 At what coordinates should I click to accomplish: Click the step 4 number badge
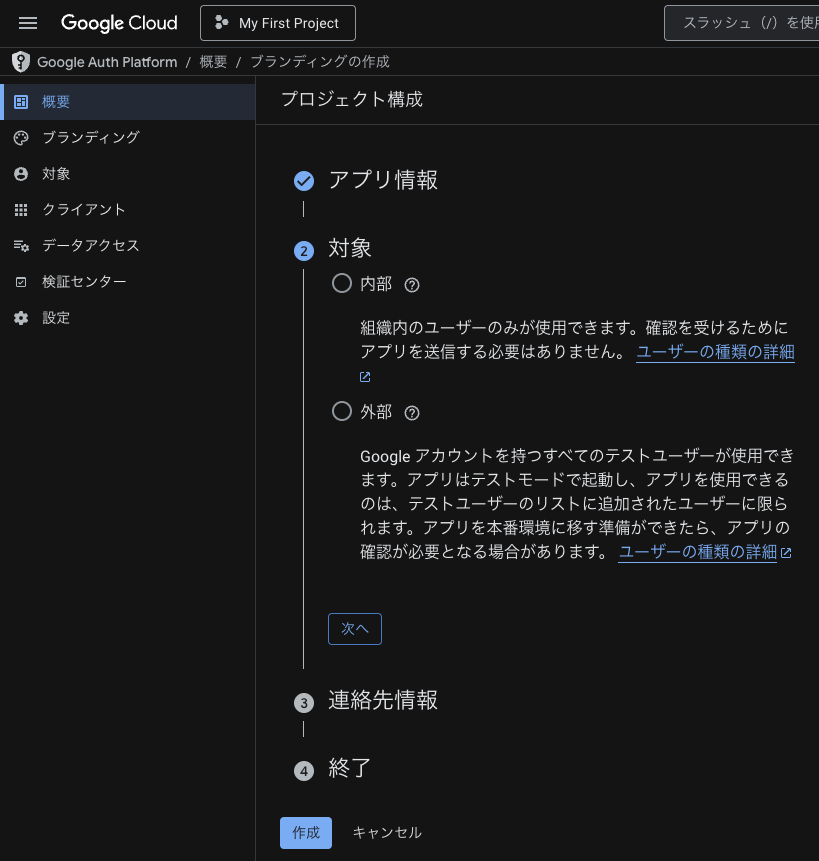click(x=304, y=771)
